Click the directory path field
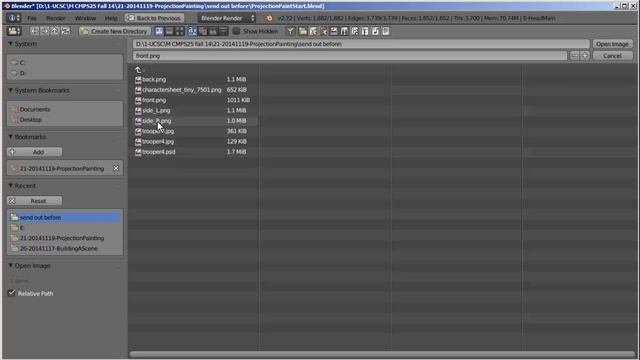Image resolution: width=640 pixels, height=360 pixels. coord(361,44)
